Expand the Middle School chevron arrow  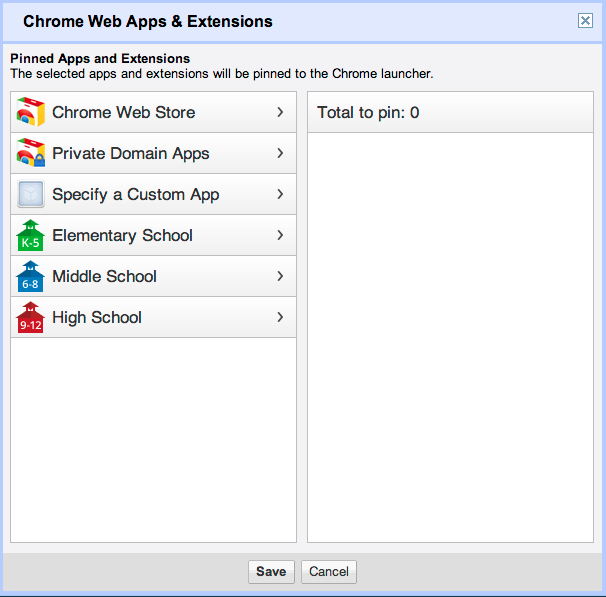[280, 276]
